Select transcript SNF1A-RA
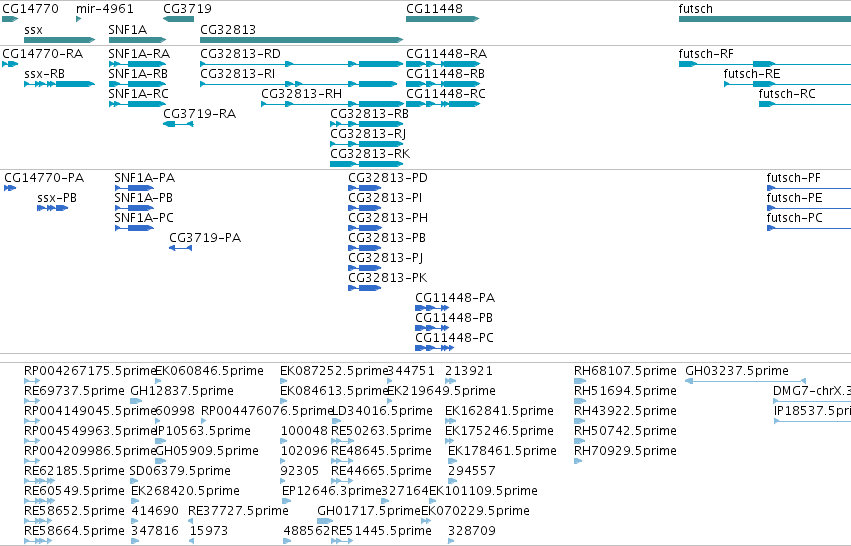 [x=139, y=54]
